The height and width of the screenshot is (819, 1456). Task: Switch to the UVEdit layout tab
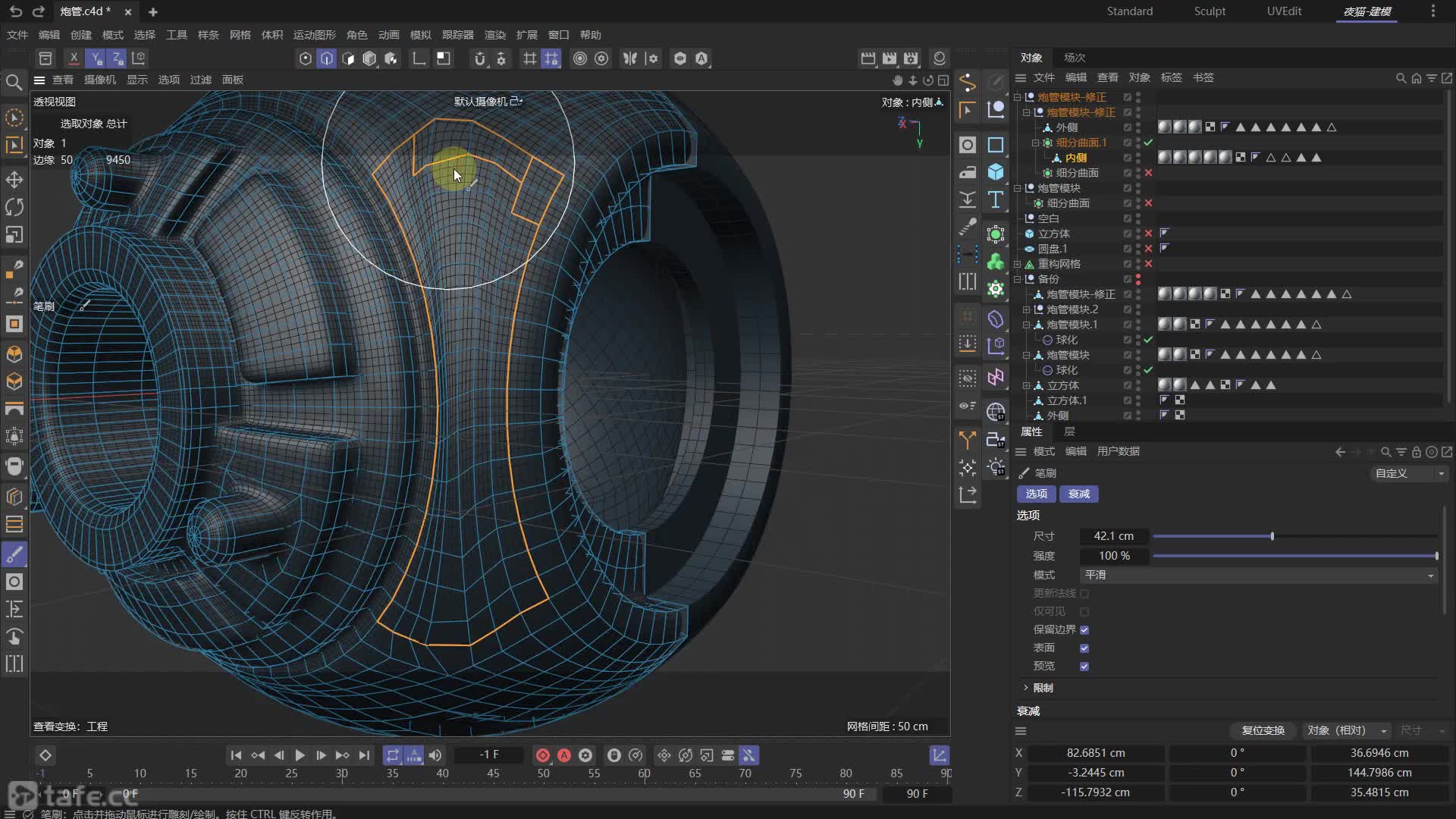1284,11
